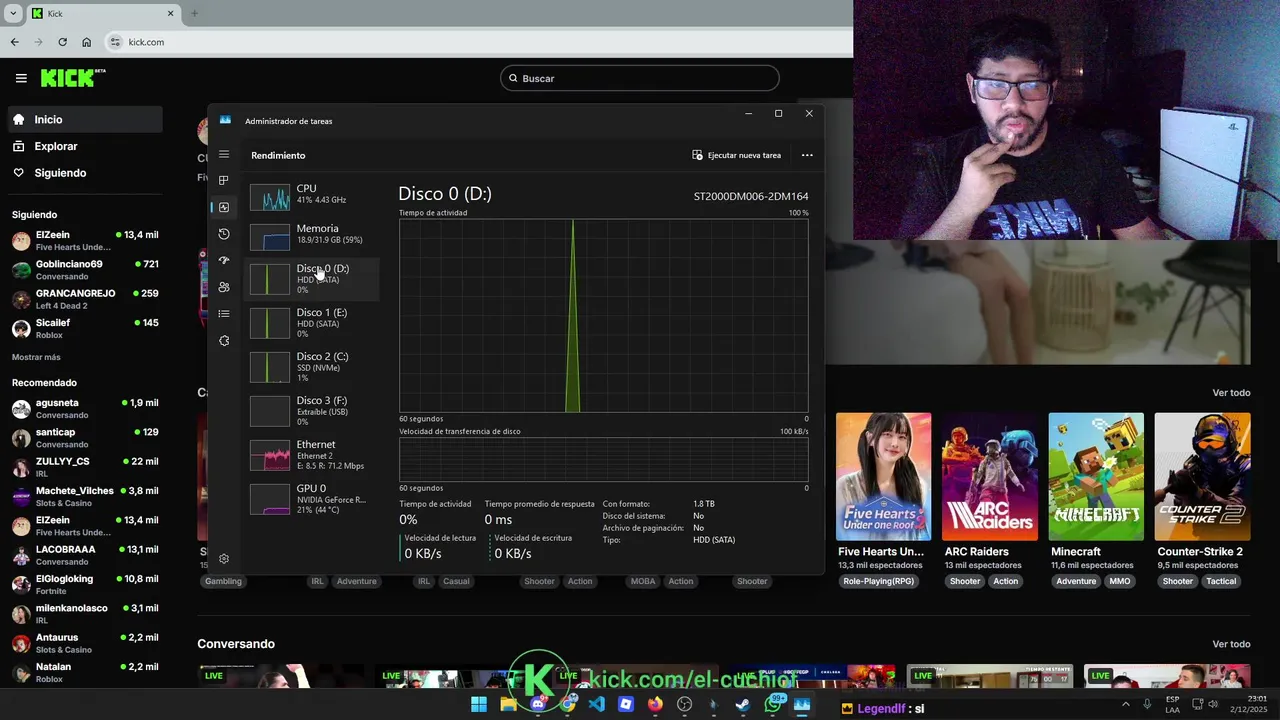The height and width of the screenshot is (720, 1280).
Task: Open Visual Studio Code from taskbar
Action: pos(597,704)
